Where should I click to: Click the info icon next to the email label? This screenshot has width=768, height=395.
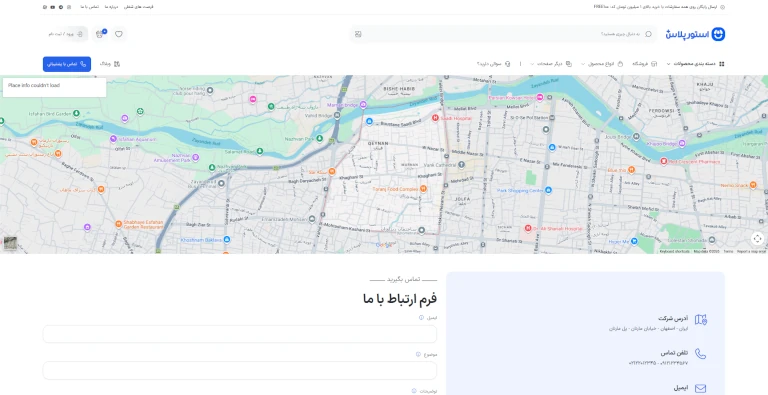[421, 318]
